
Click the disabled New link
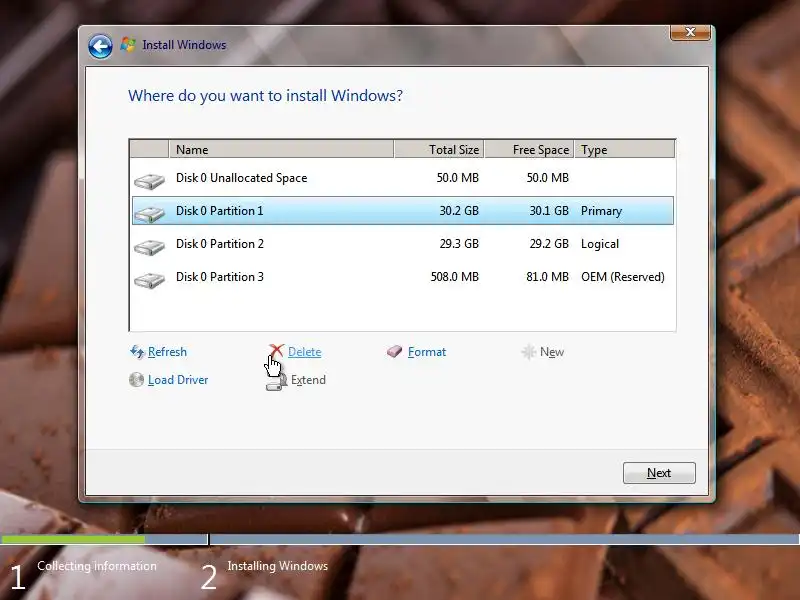pyautogui.click(x=552, y=352)
